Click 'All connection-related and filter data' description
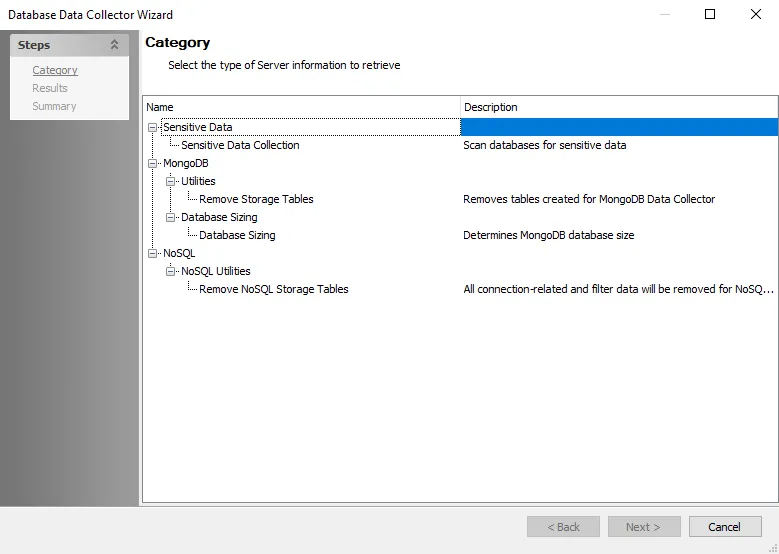The width and height of the screenshot is (779, 554). point(619,289)
